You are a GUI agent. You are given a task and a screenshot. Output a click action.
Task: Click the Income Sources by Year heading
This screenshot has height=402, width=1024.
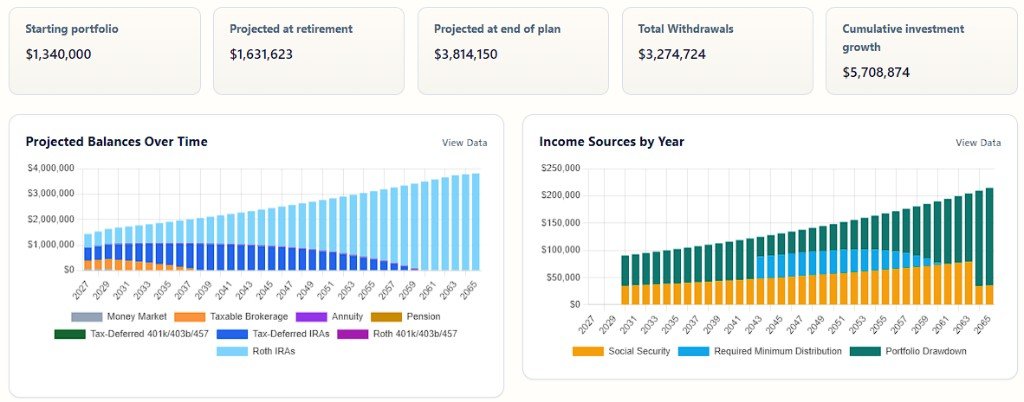612,142
